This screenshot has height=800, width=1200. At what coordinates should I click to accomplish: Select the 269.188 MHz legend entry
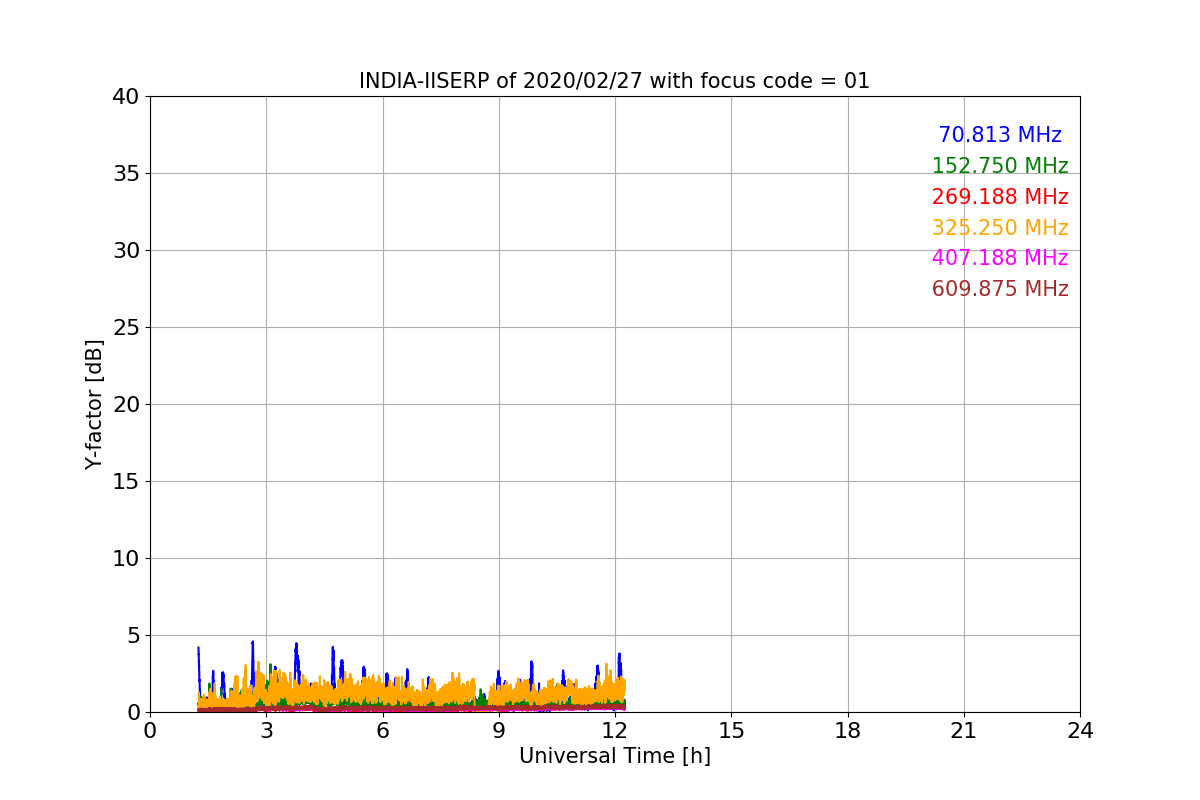1000,197
